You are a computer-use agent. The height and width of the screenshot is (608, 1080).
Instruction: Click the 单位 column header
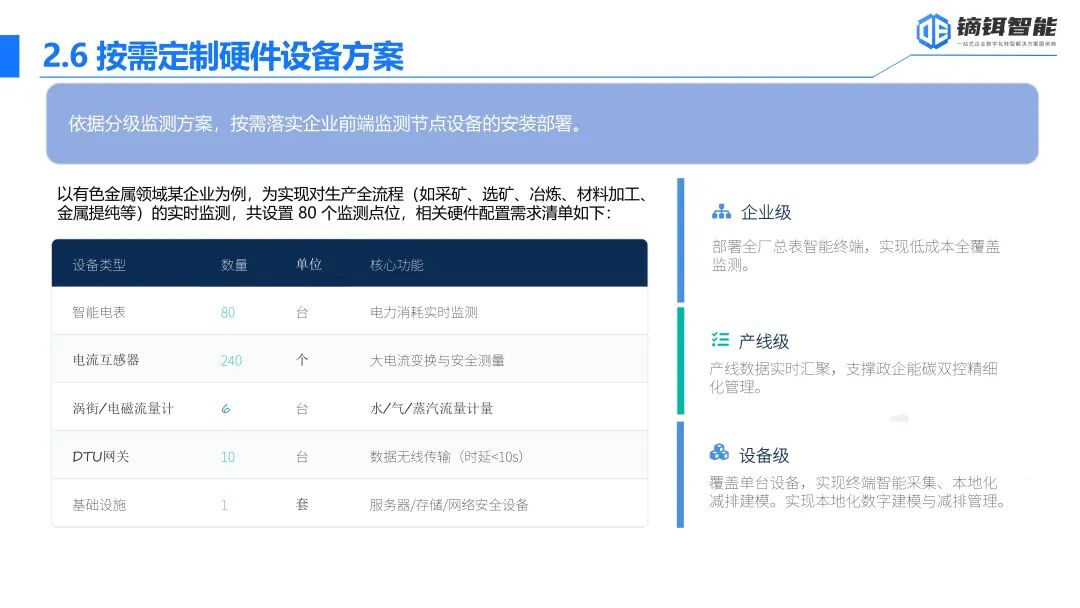(308, 265)
